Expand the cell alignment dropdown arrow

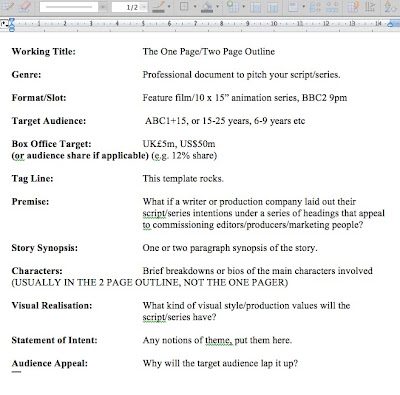pyautogui.click(x=303, y=6)
